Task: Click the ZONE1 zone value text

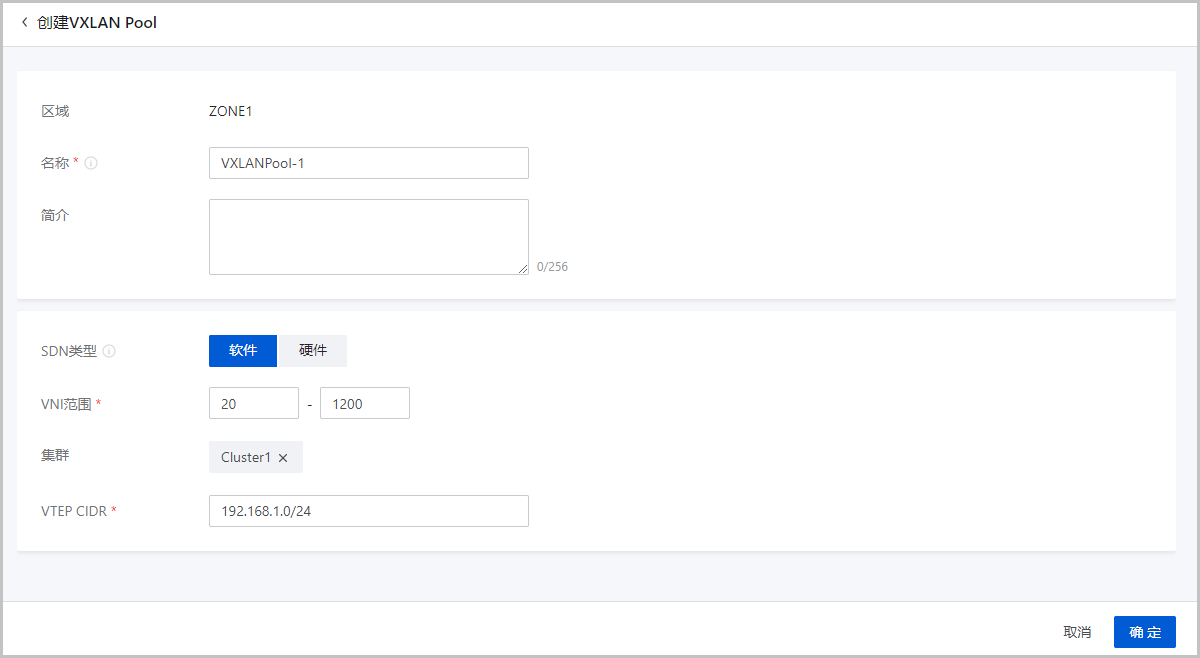Action: tap(230, 111)
